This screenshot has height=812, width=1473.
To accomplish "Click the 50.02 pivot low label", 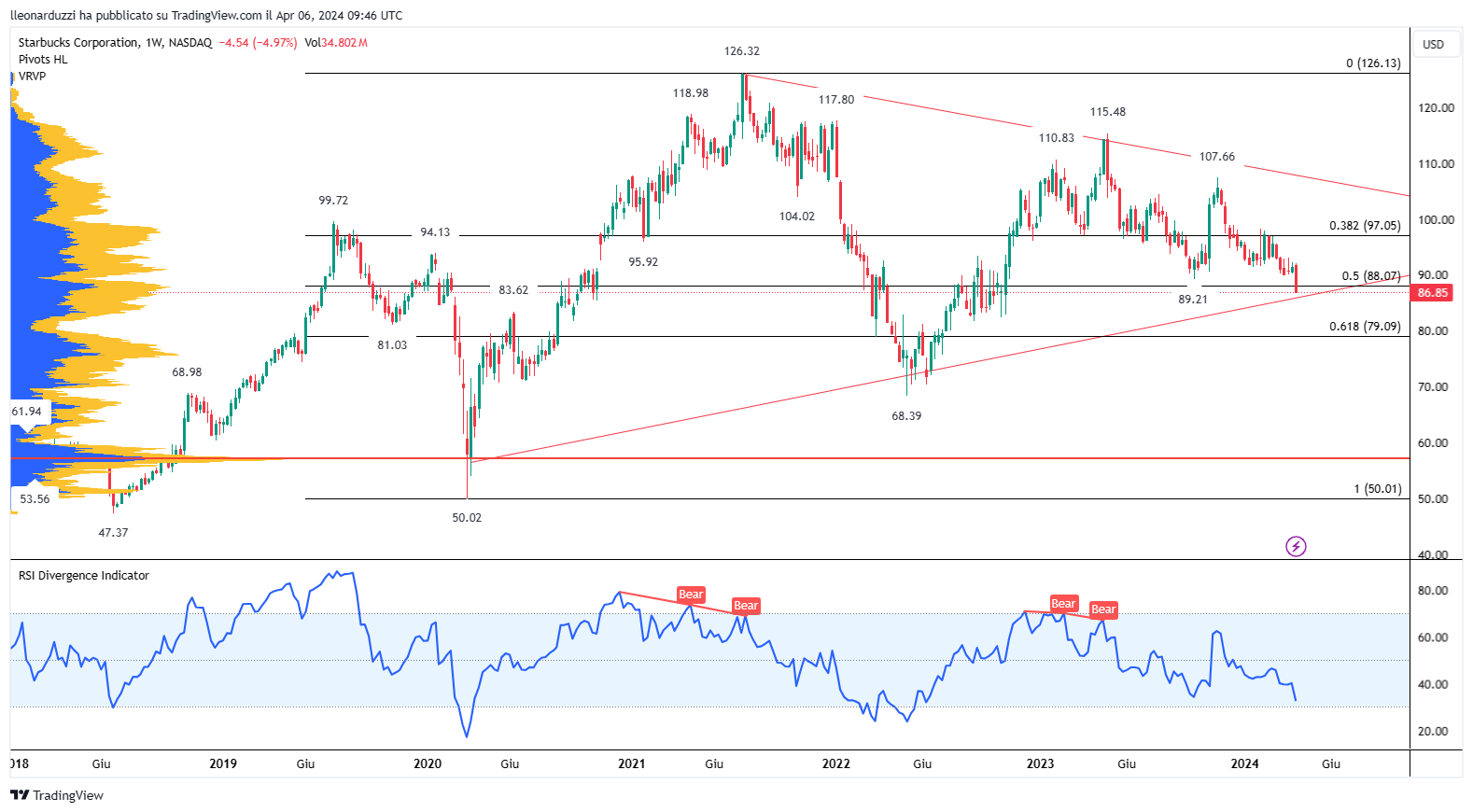I will point(467,518).
